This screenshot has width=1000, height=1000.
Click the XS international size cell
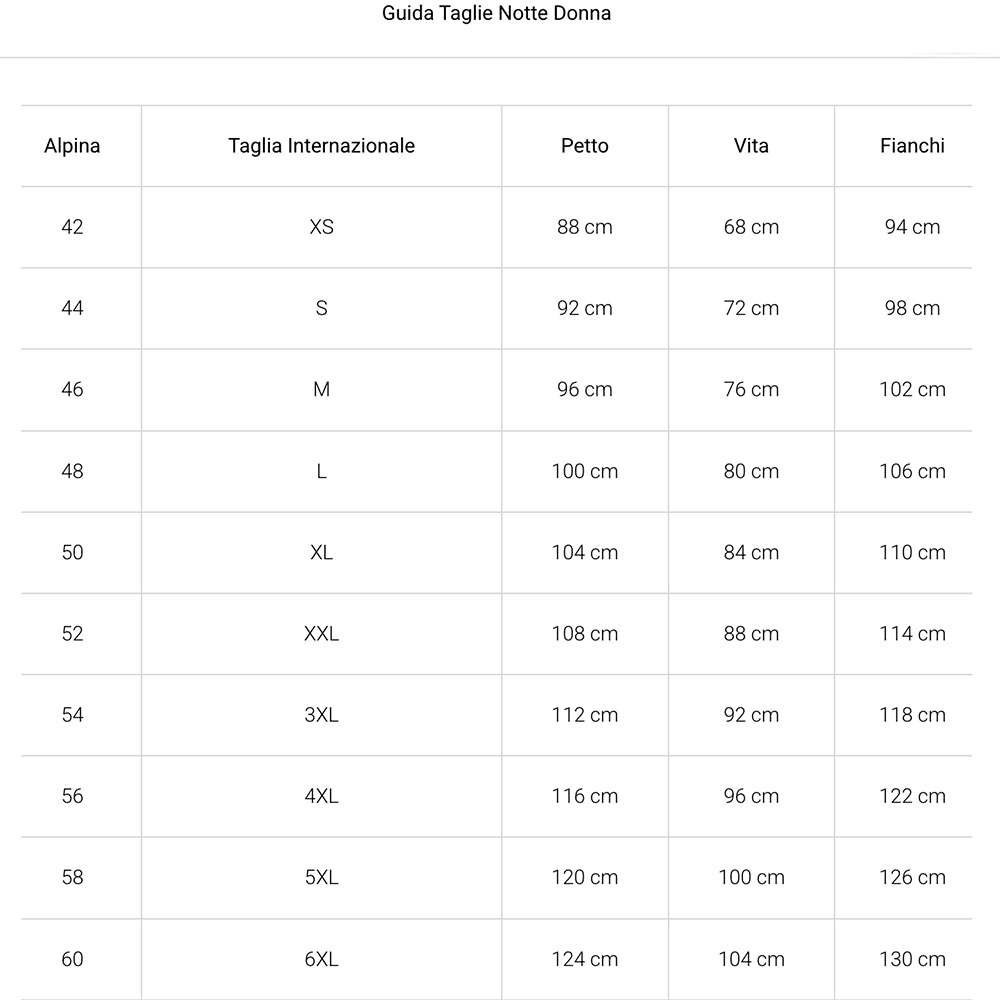click(x=321, y=227)
